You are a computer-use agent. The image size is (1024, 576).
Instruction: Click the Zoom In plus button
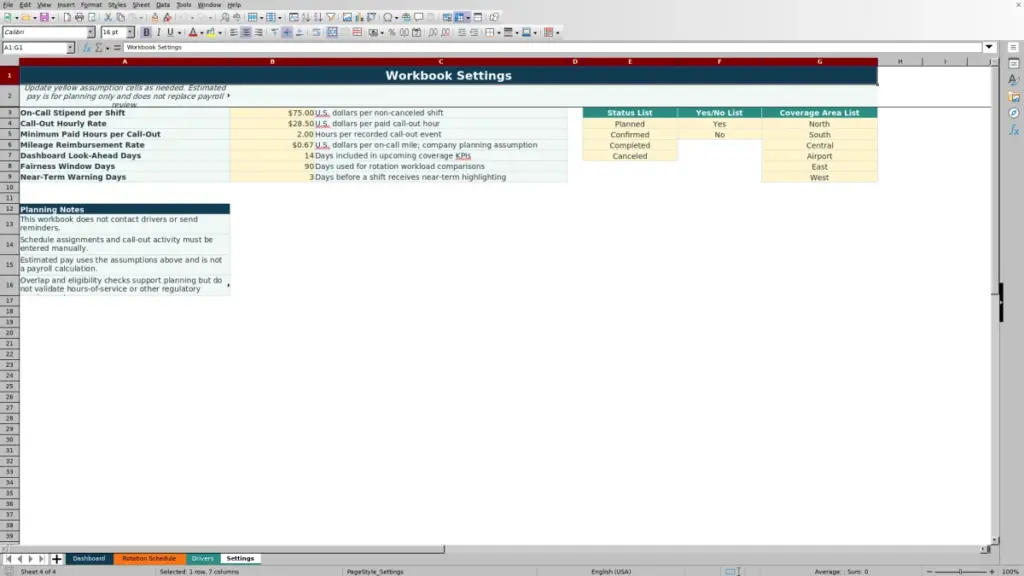click(x=991, y=571)
